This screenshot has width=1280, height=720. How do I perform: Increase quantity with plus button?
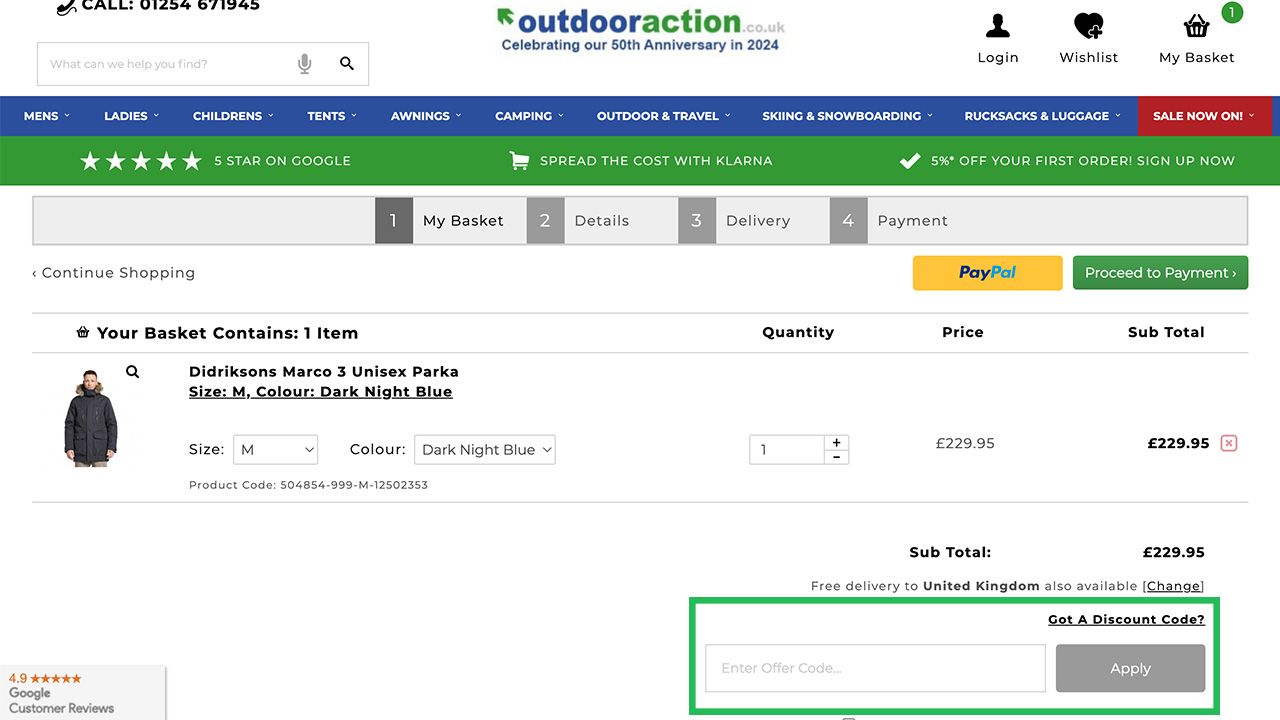[836, 442]
